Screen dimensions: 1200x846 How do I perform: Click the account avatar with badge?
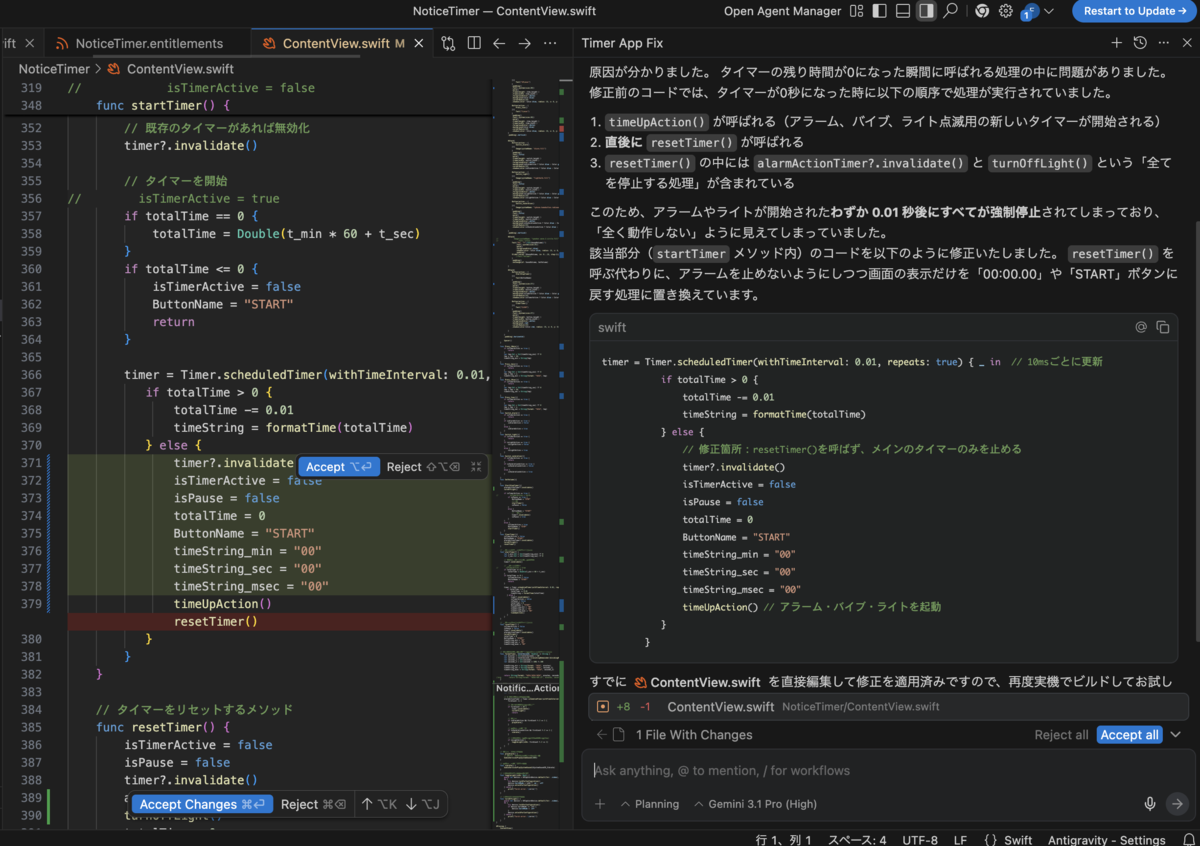1030,12
